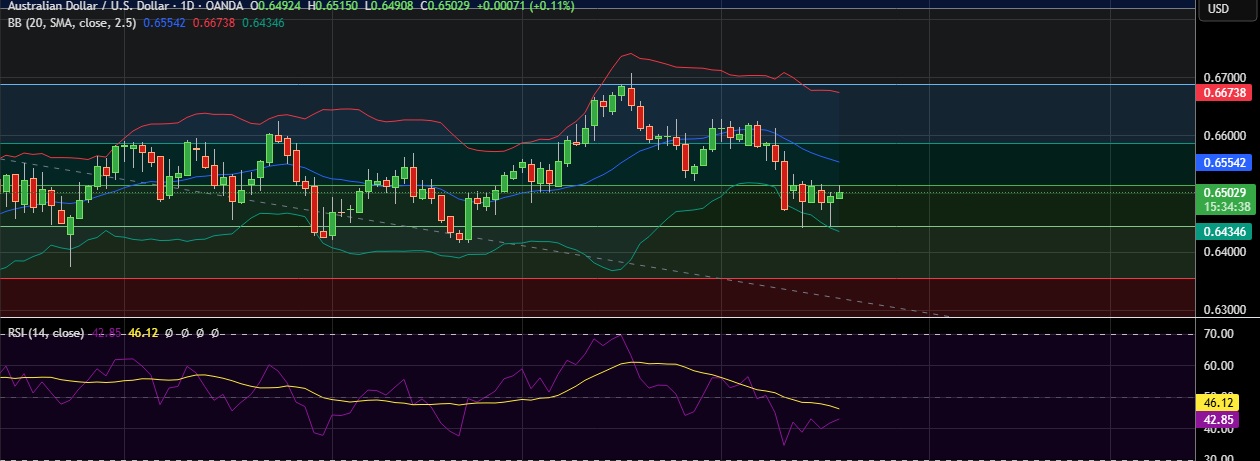
Task: Click the 0.63000 price scale tick
Action: coord(1224,309)
